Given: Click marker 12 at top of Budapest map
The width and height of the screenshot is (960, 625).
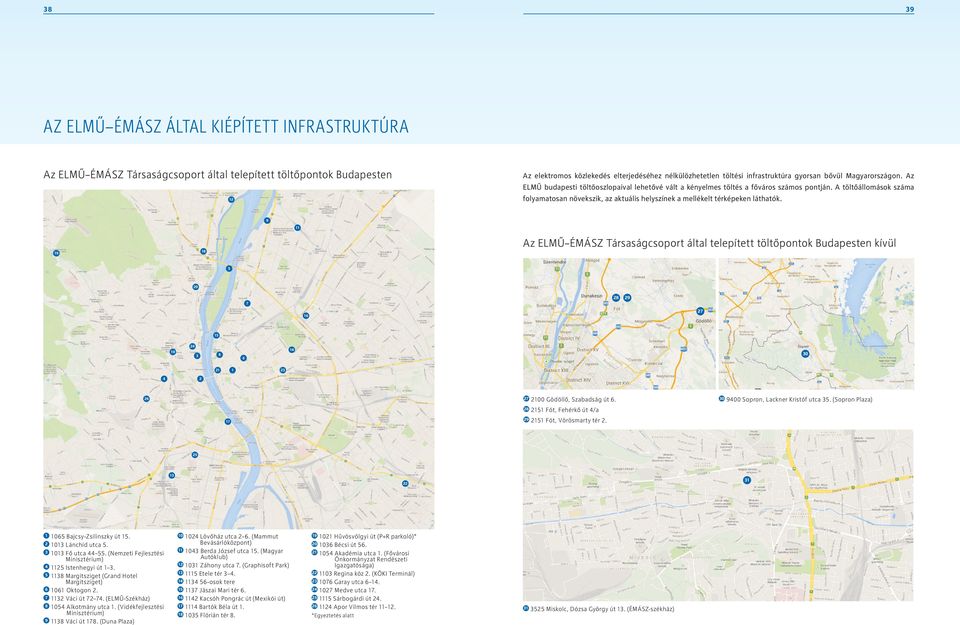Looking at the screenshot, I should tap(231, 200).
